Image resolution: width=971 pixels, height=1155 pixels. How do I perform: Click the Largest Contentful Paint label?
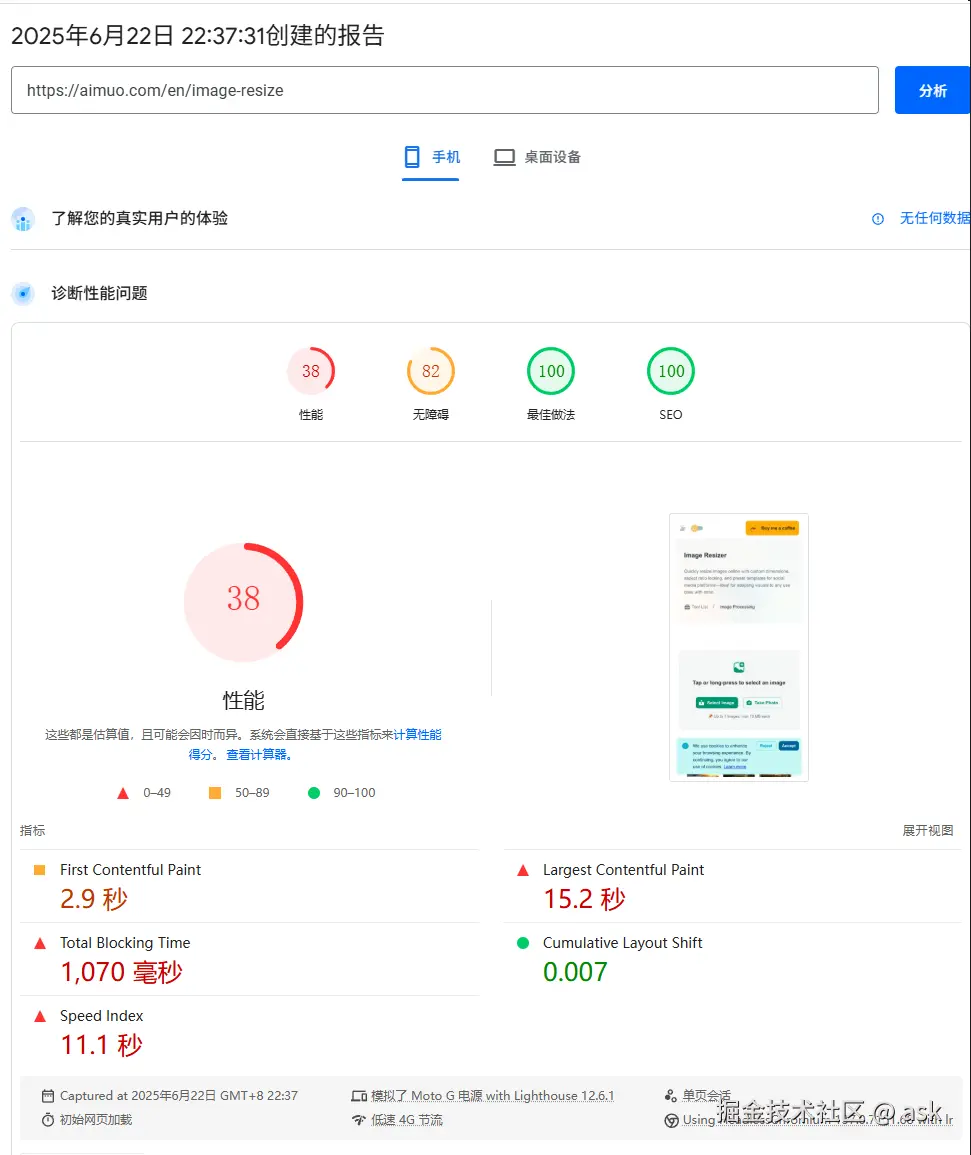[623, 870]
